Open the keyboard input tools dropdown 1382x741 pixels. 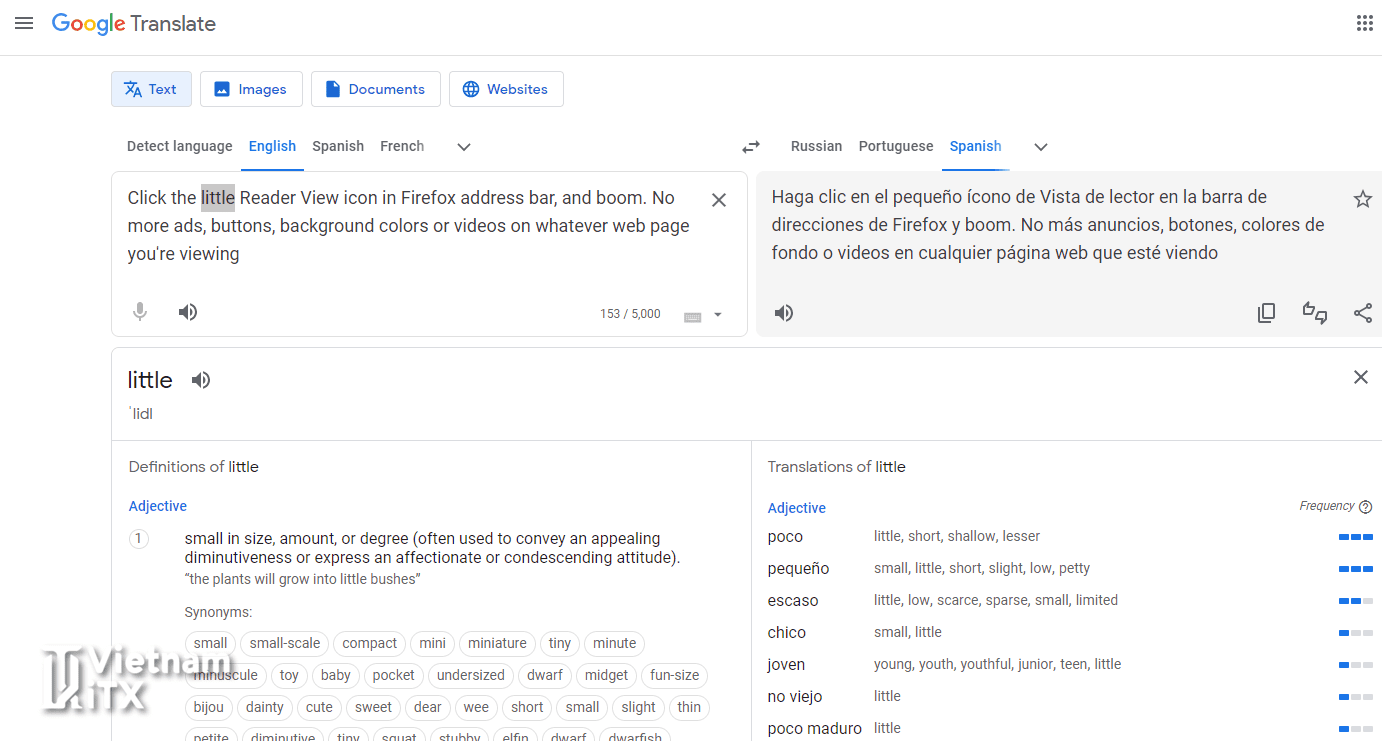coord(717,315)
